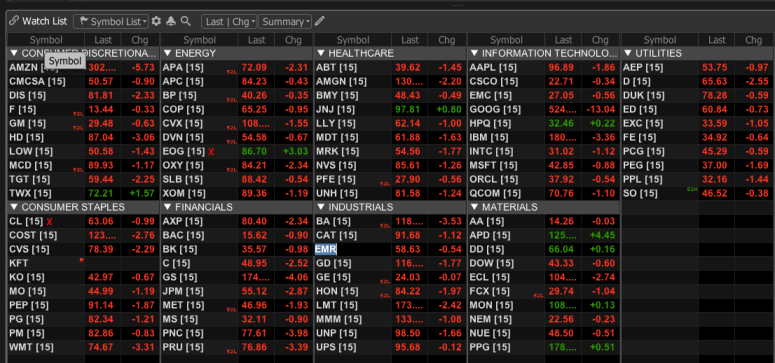
Task: Select the COST [15] symbol
Action: pos(33,235)
